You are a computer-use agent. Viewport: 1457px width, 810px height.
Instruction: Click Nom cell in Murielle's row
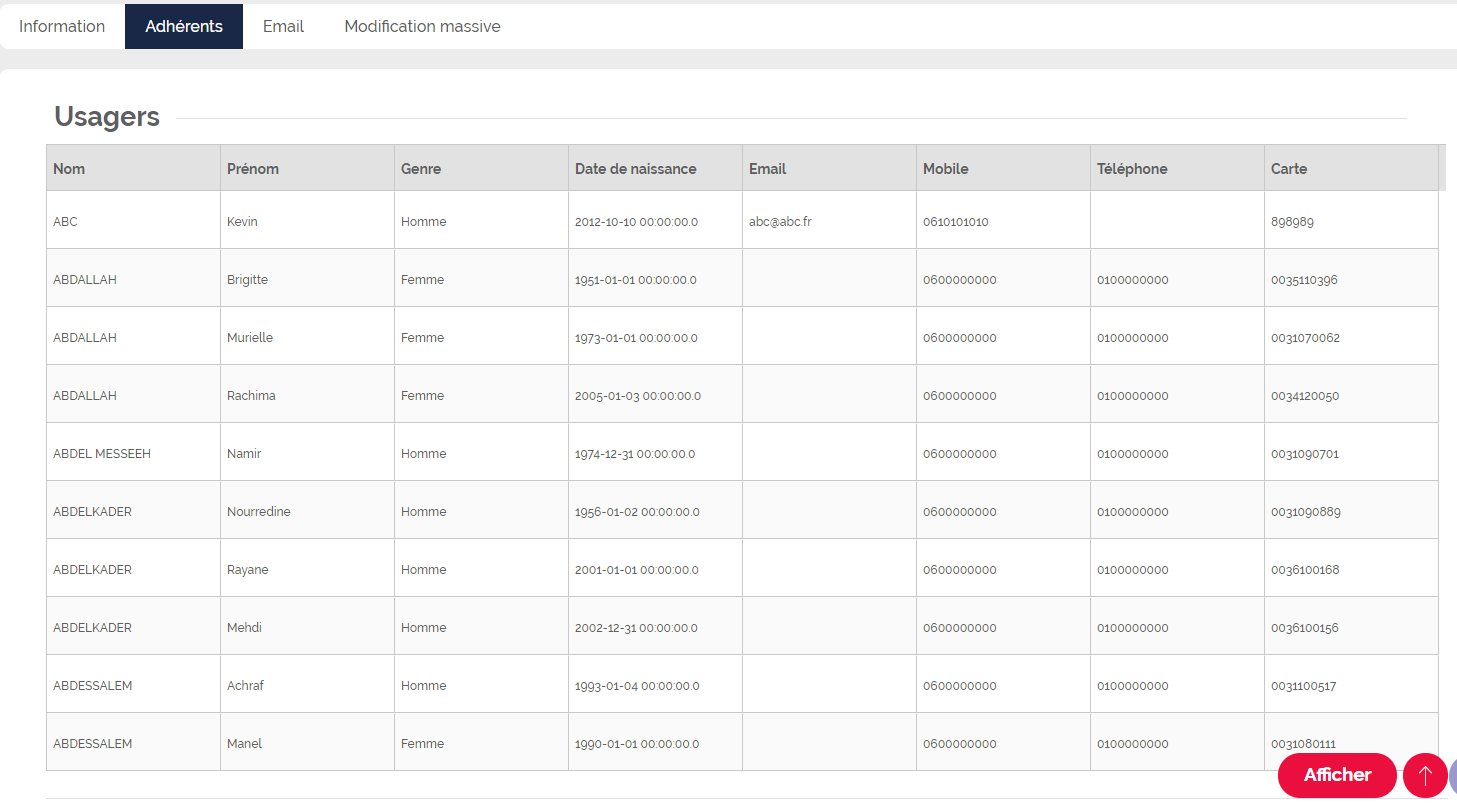133,337
